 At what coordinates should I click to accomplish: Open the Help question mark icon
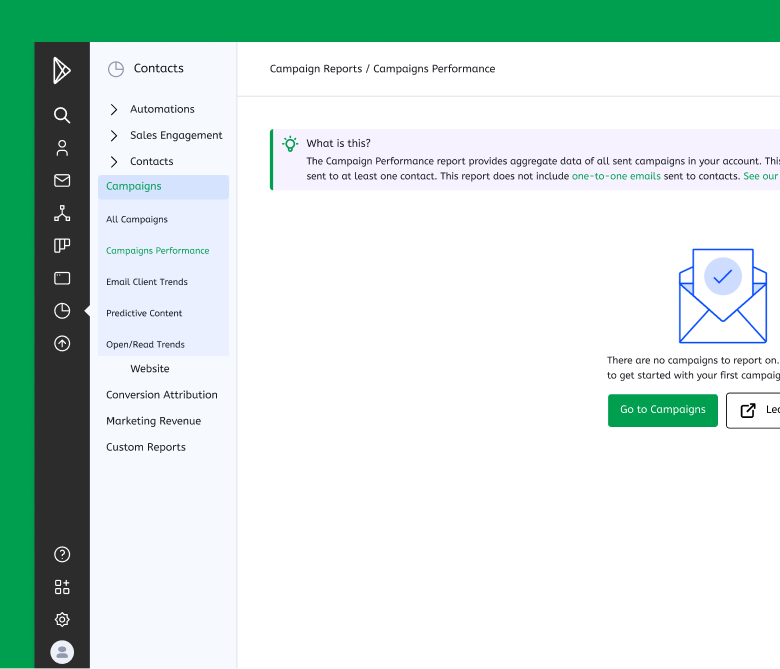pyautogui.click(x=62, y=554)
